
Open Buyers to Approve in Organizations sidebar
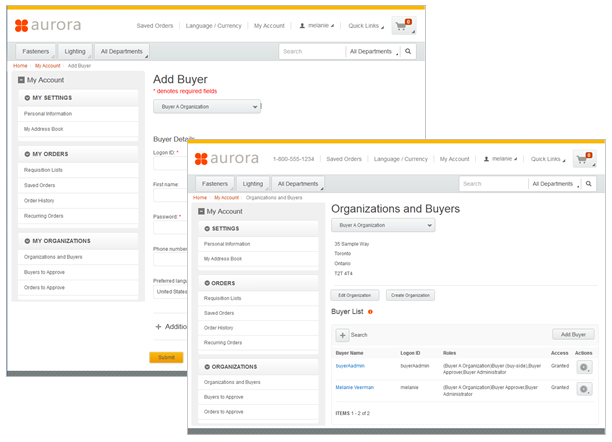[x=258, y=397]
